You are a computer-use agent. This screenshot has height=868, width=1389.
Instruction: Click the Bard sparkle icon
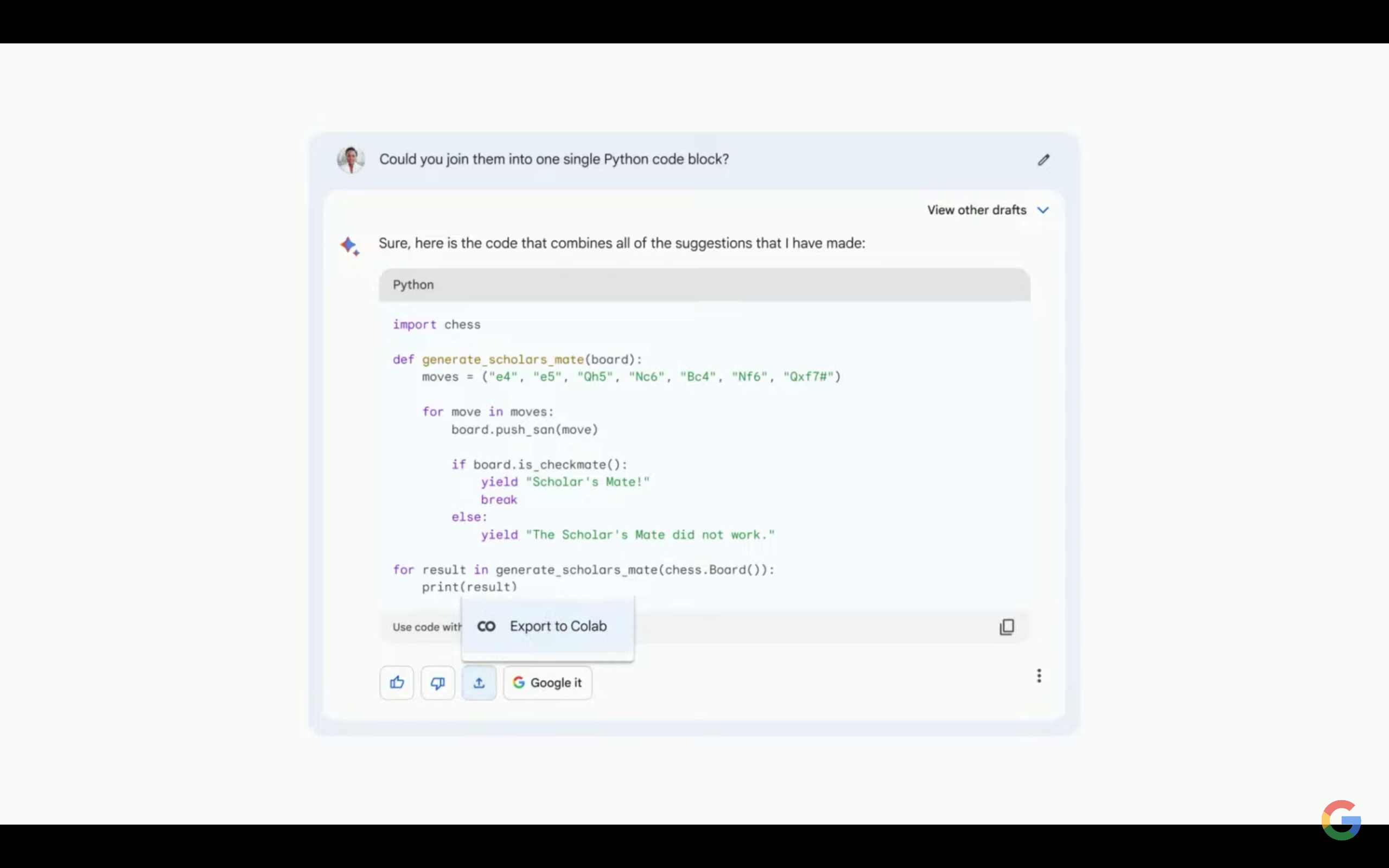pyautogui.click(x=349, y=246)
